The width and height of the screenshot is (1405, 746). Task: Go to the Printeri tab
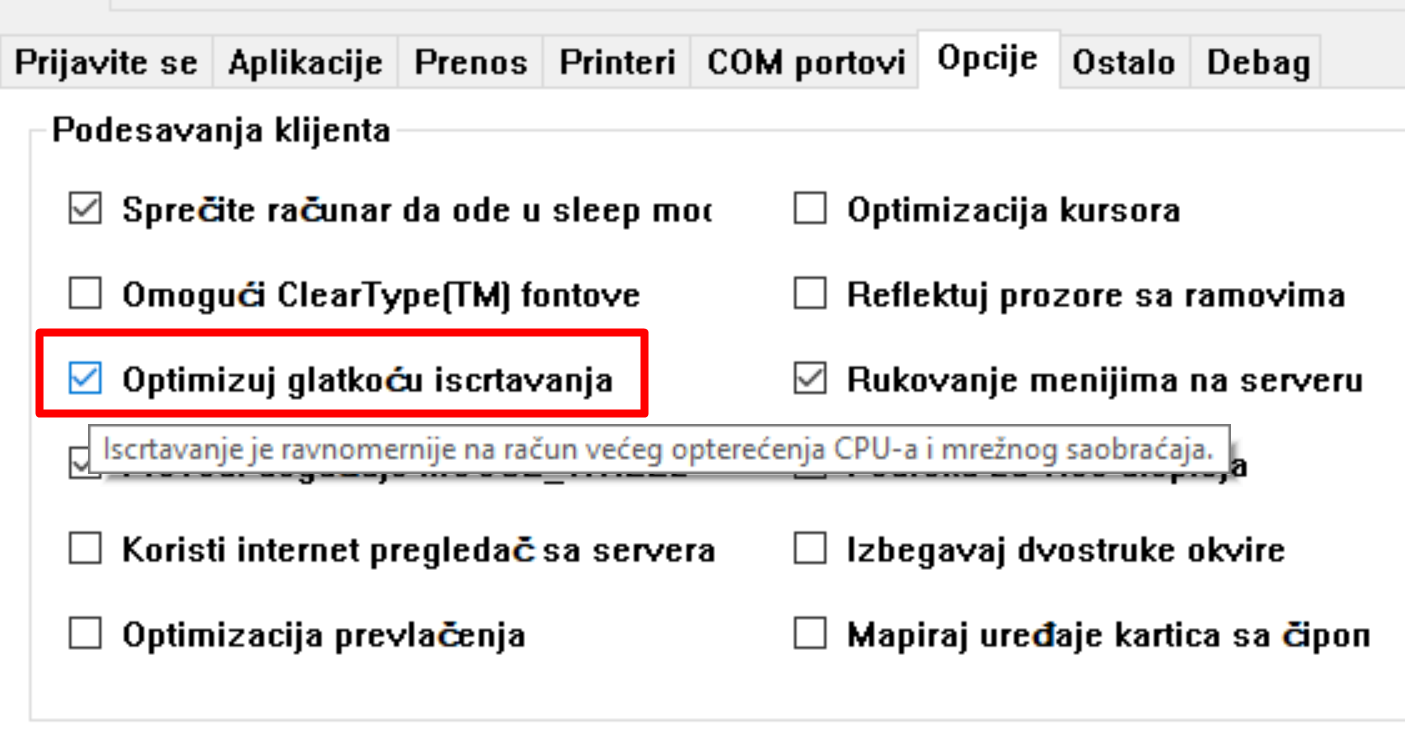coord(618,63)
